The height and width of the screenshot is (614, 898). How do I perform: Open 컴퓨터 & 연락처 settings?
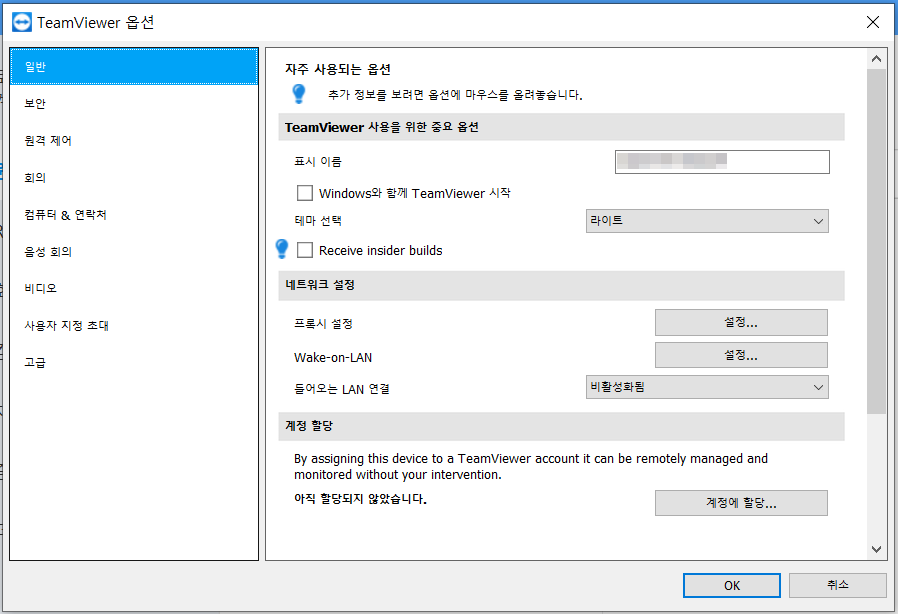[134, 215]
